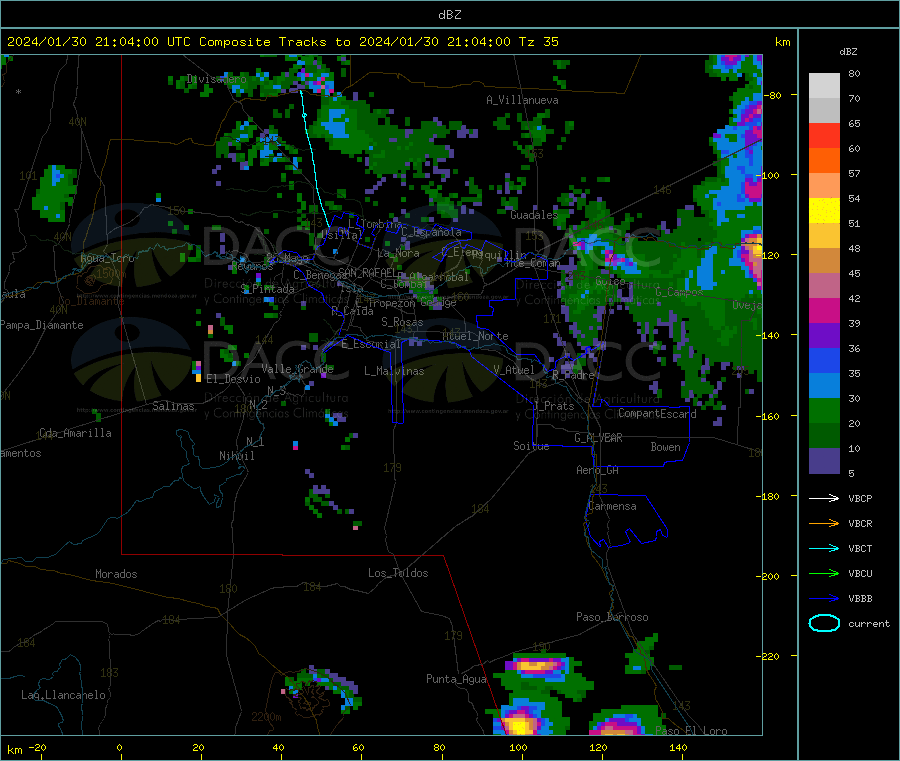
Task: Click the Guadales location label
Action: tap(534, 215)
